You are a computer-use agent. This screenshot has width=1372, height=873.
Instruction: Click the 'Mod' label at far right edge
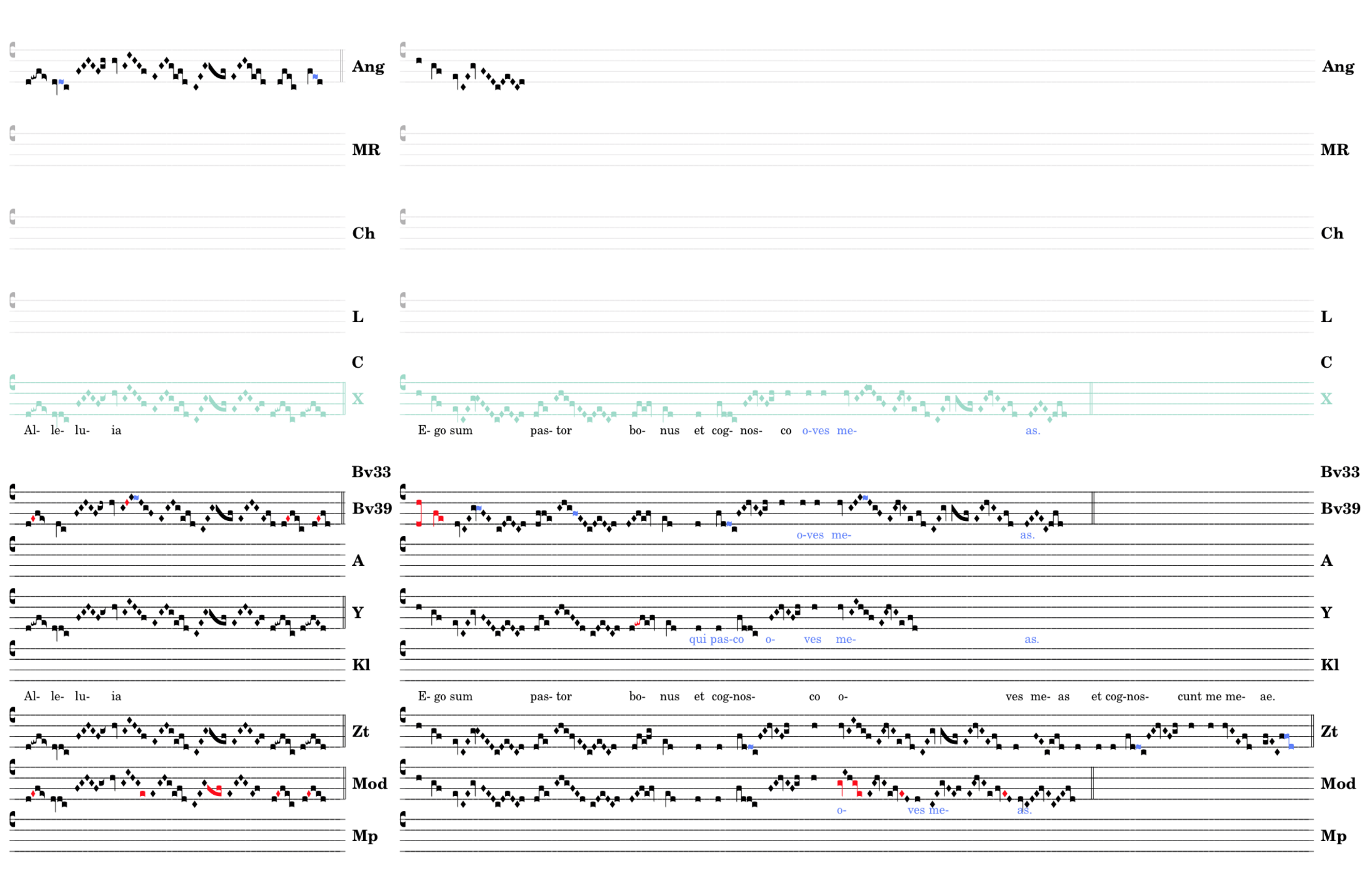[1338, 784]
